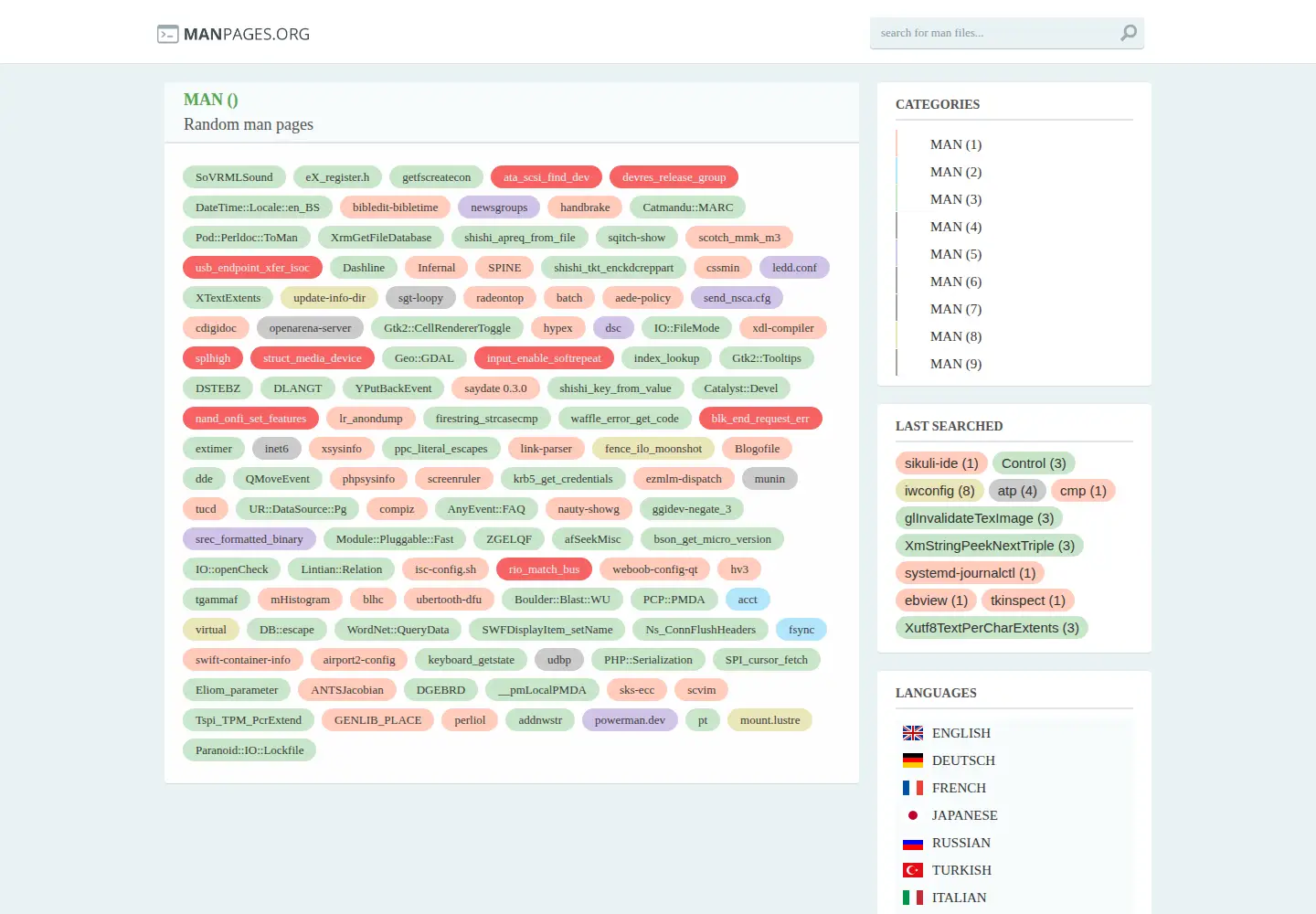This screenshot has width=1316, height=914.
Task: Open the mount.lustre man page
Action: tap(769, 720)
